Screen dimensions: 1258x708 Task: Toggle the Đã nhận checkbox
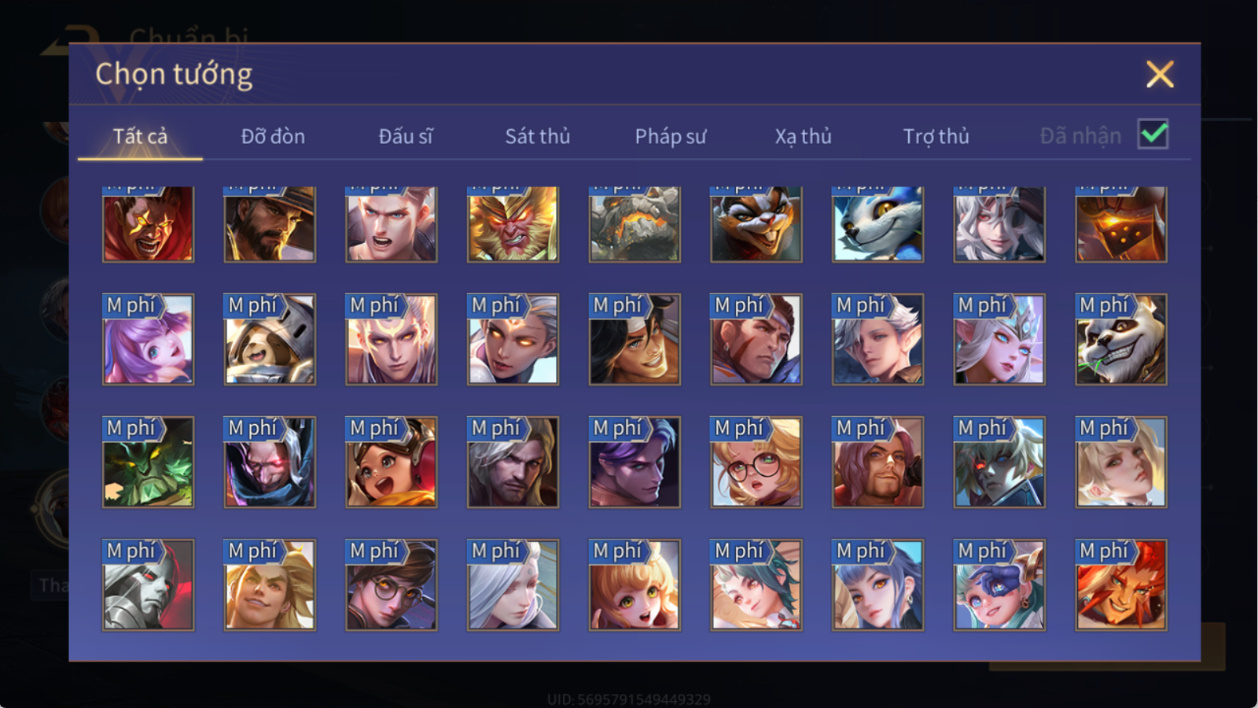click(x=1153, y=134)
